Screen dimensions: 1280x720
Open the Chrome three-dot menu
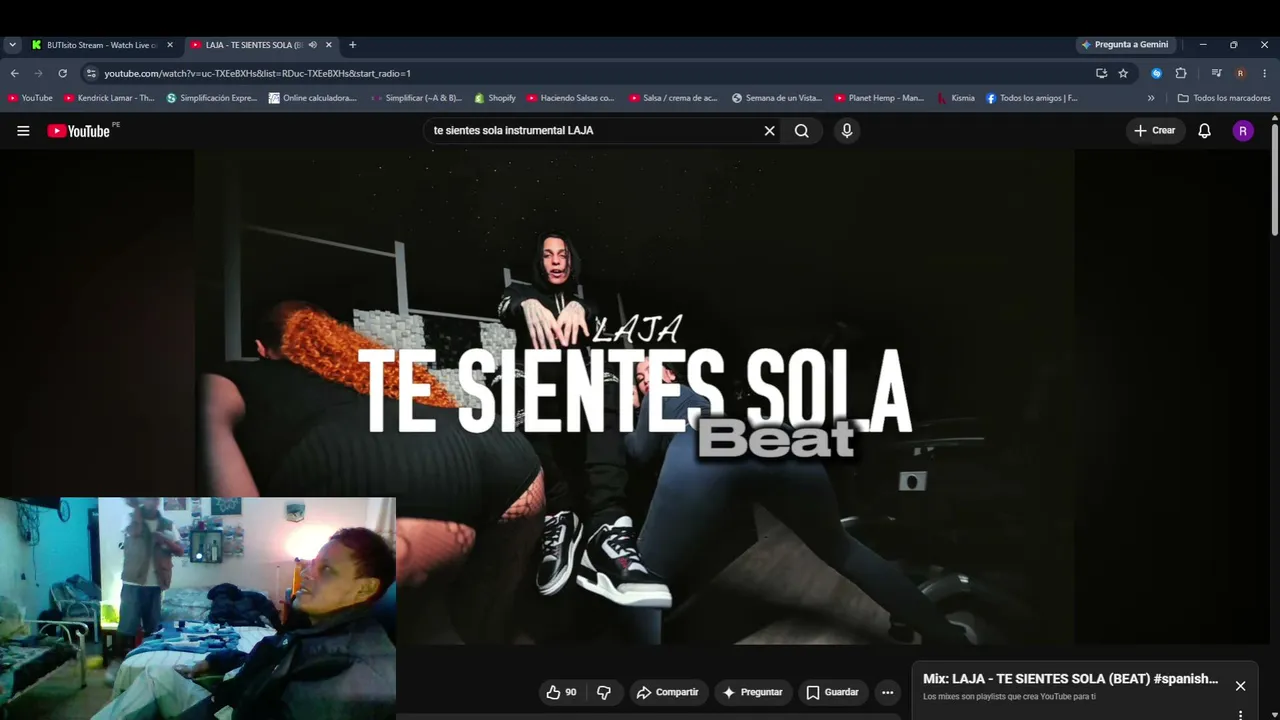[1265, 73]
